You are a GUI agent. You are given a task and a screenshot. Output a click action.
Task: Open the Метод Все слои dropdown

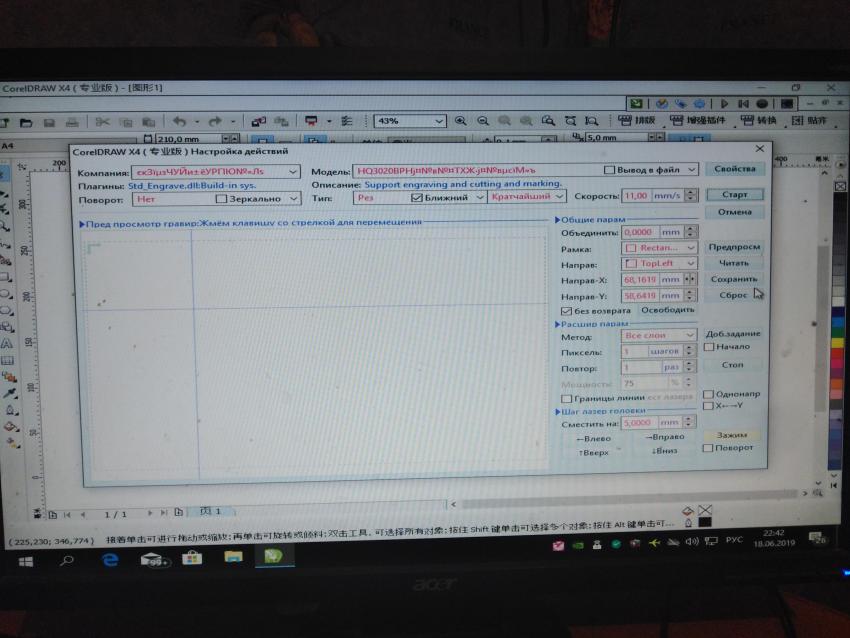689,336
